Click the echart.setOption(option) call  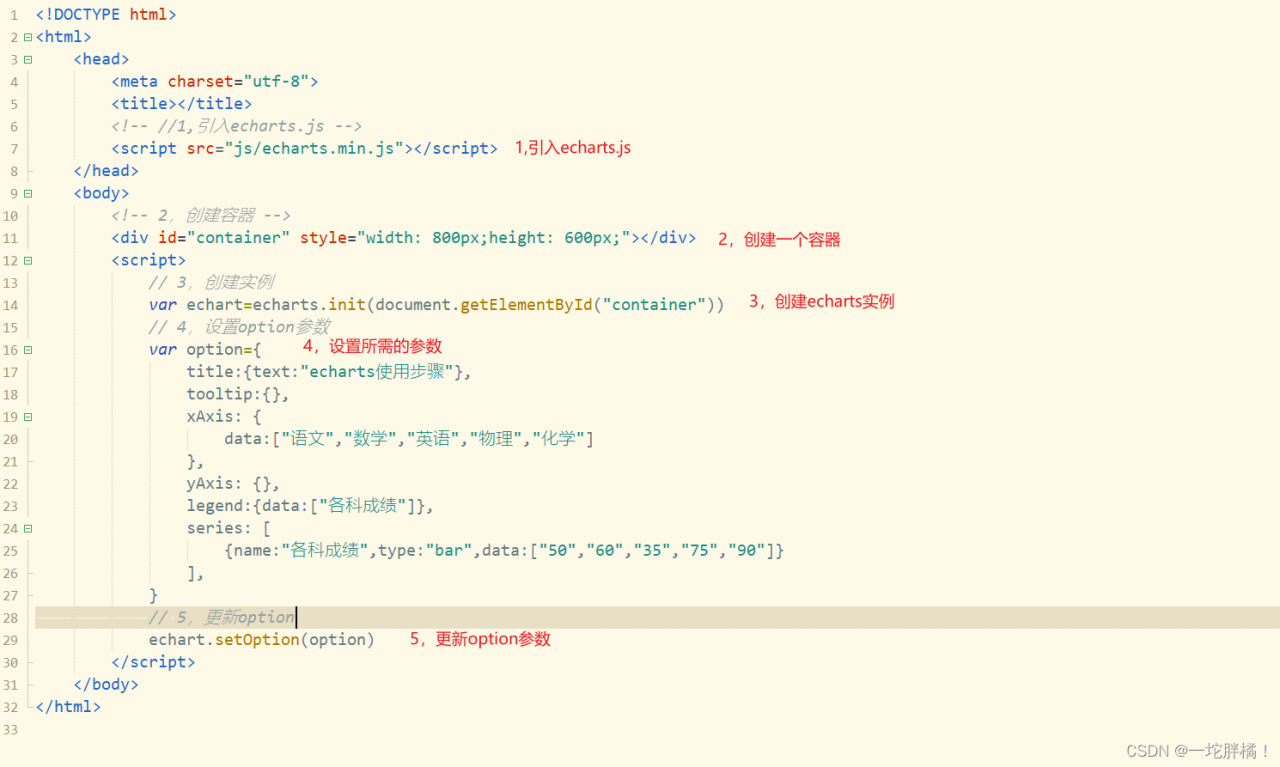(x=262, y=639)
